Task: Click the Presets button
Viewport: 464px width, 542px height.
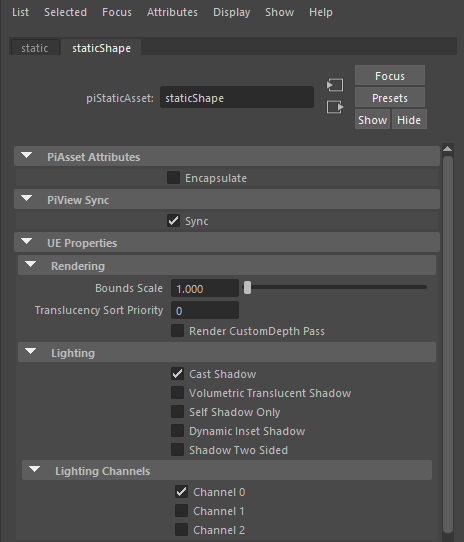Action: 390,98
